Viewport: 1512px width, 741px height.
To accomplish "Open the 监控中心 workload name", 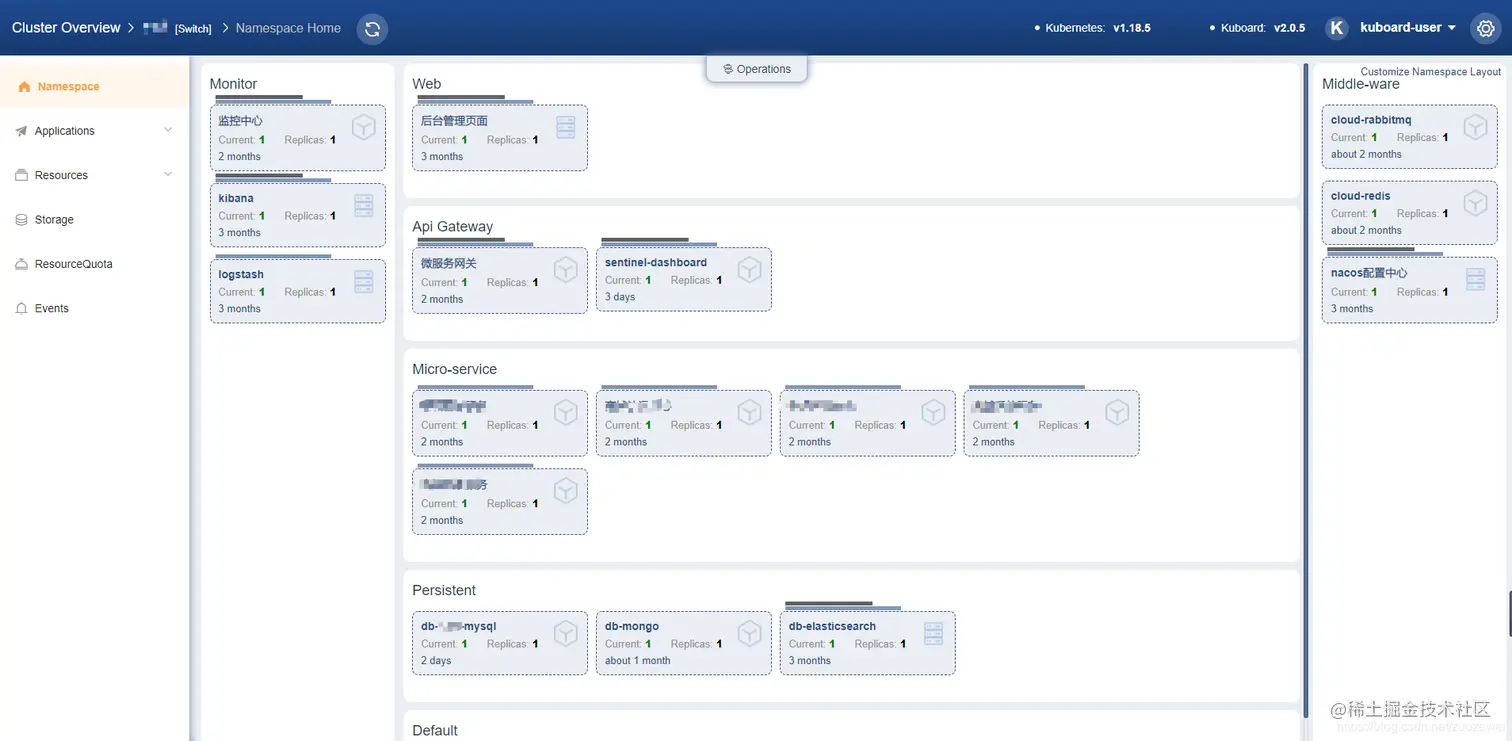I will 241,121.
